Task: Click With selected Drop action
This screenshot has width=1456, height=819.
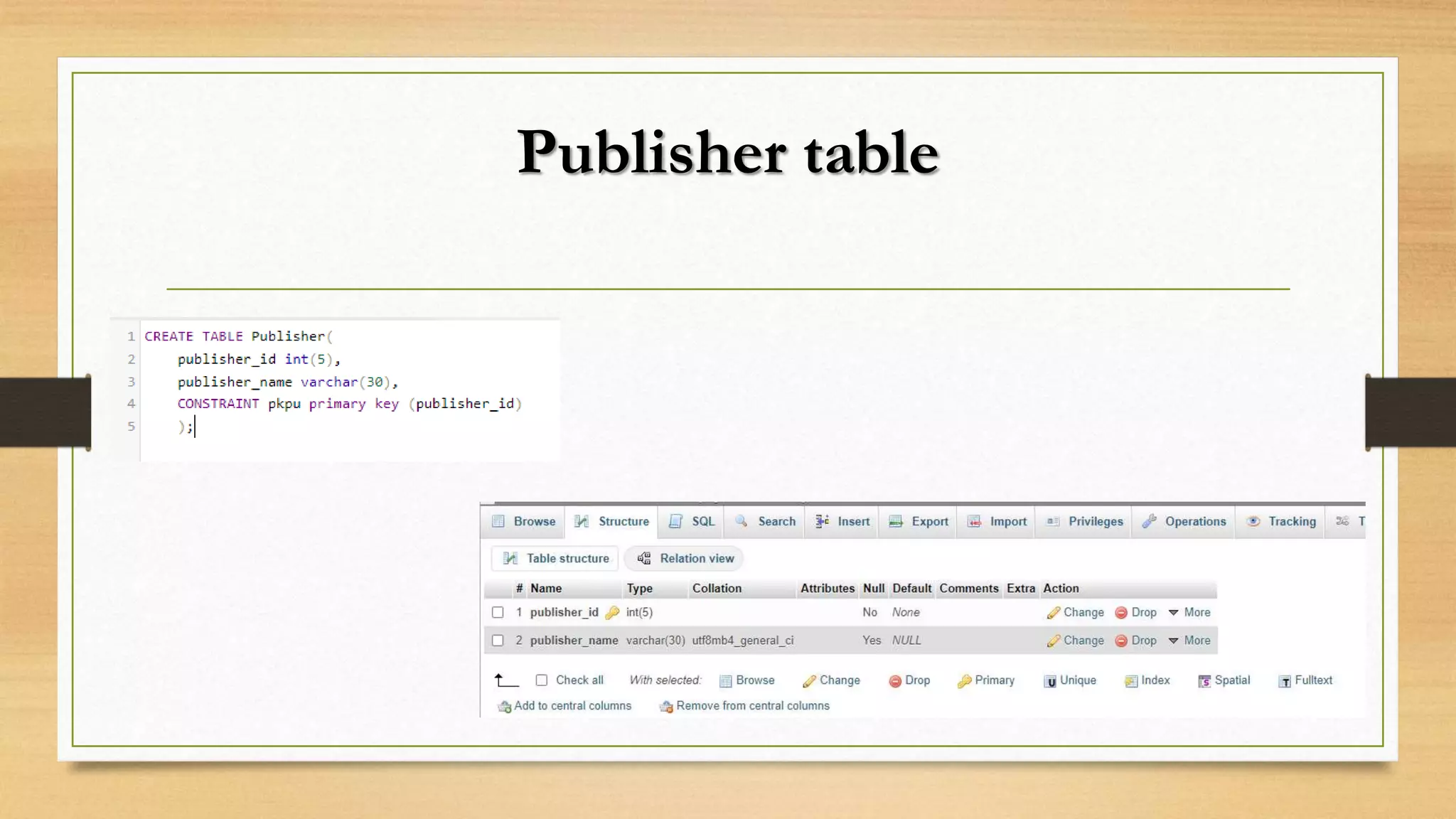Action: coord(909,680)
